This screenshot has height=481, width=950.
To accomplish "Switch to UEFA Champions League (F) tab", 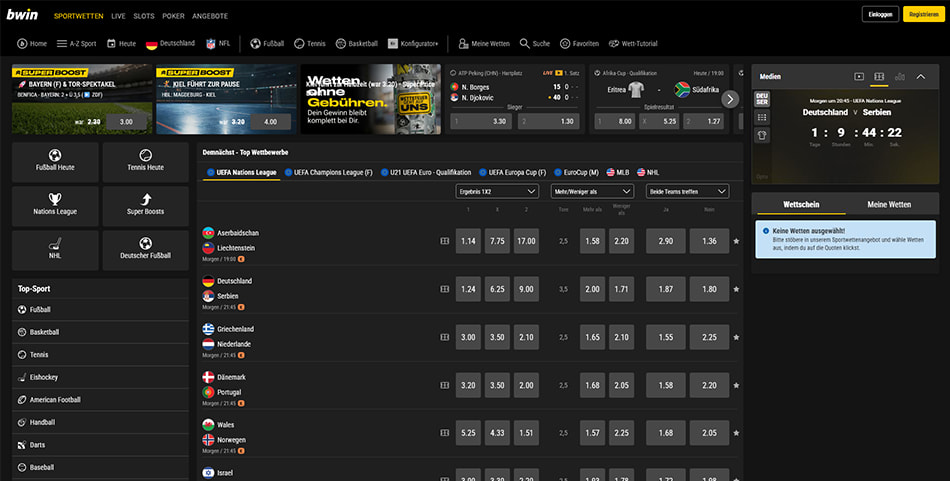I will [328, 173].
